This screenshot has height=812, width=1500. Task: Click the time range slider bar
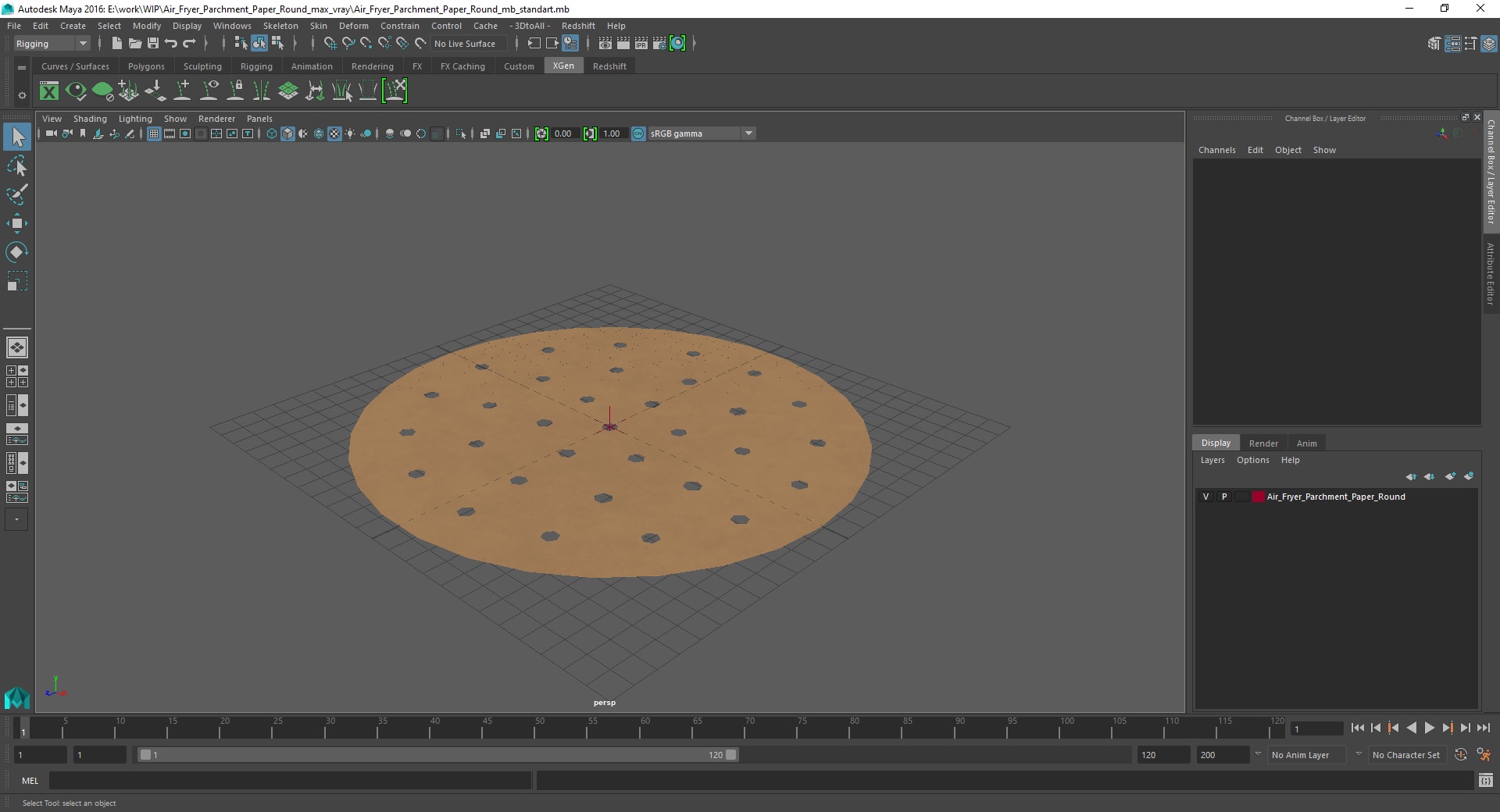(437, 755)
